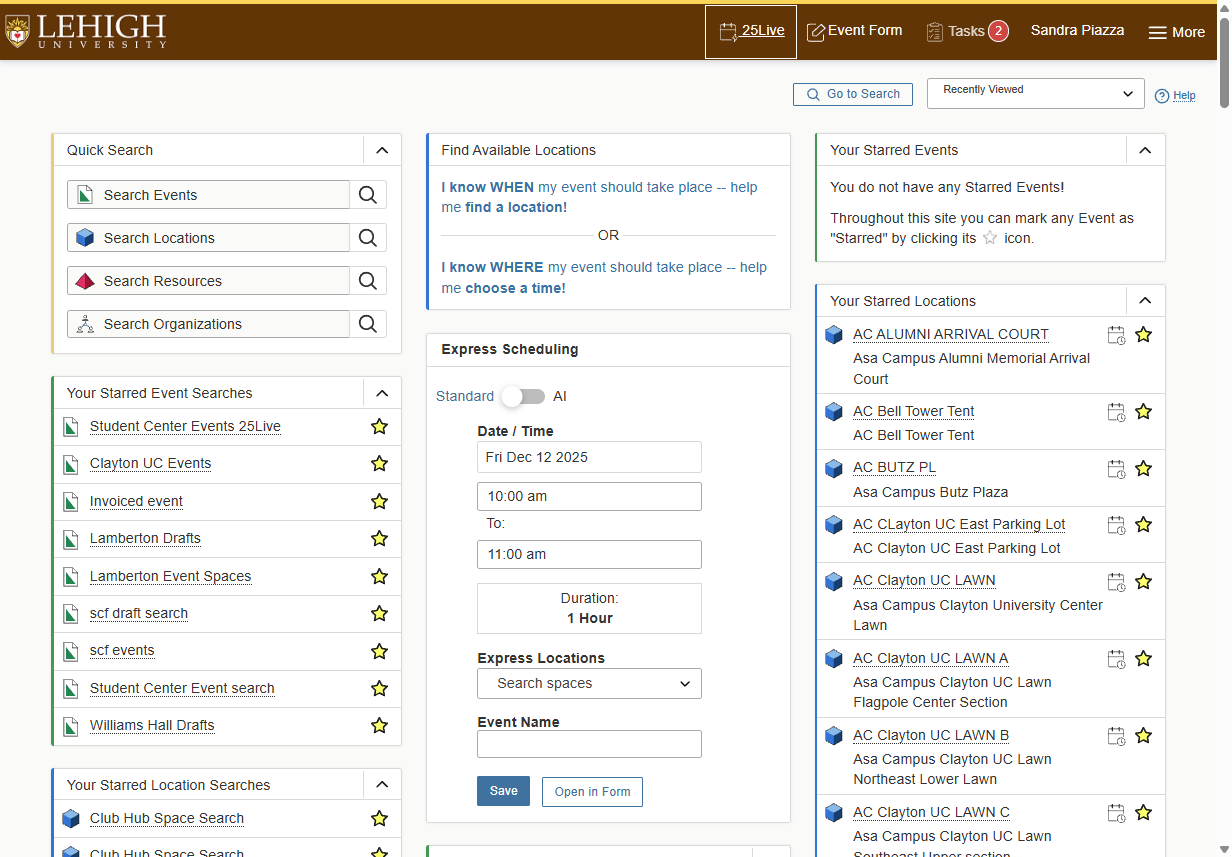The width and height of the screenshot is (1232, 857).
Task: Collapse Your Starred Event Searches panel
Action: coord(381,393)
